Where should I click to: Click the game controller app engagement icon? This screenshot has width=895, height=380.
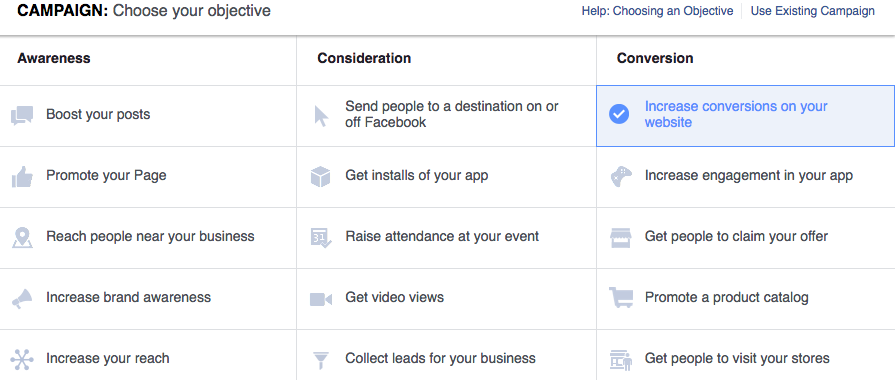point(620,176)
